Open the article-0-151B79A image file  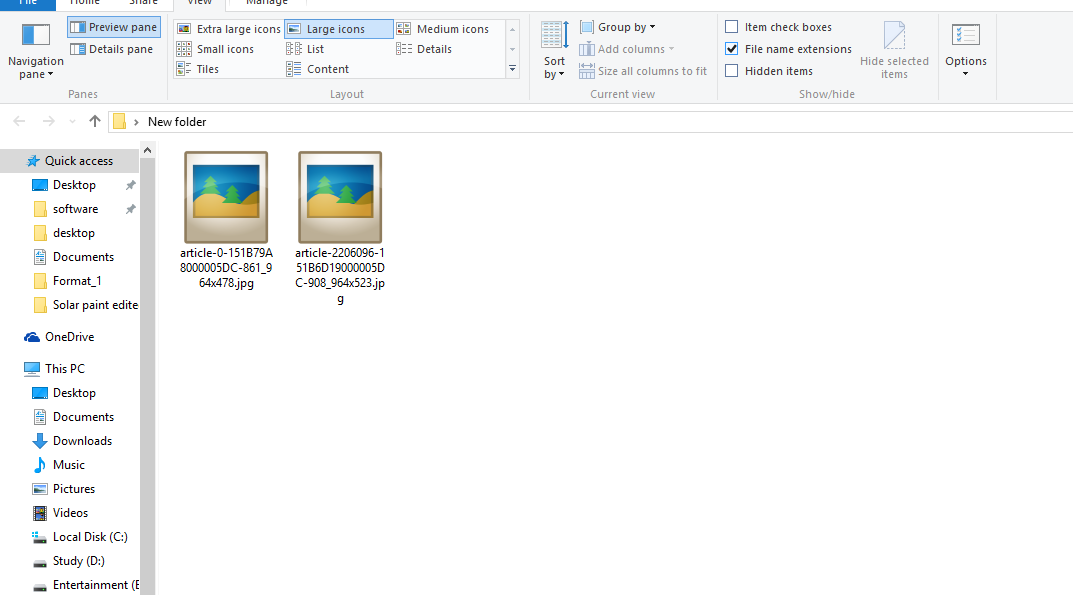(225, 196)
